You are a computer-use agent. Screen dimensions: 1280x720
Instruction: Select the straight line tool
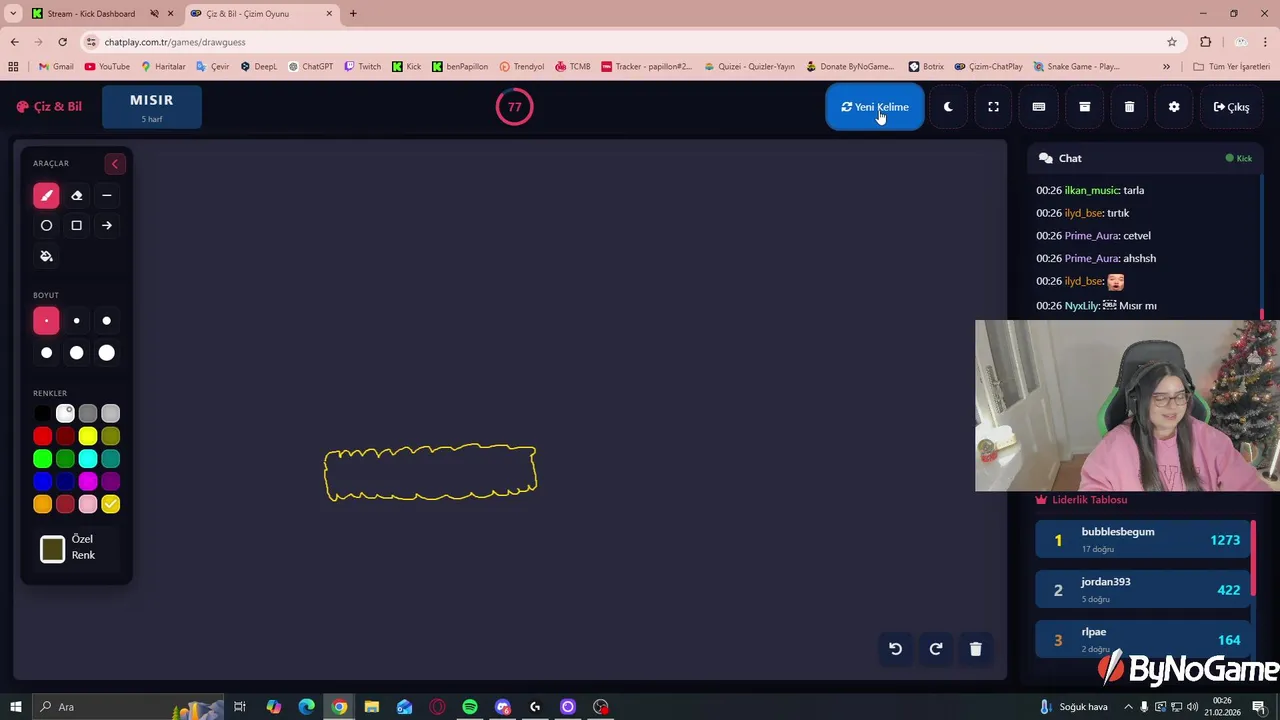107,196
